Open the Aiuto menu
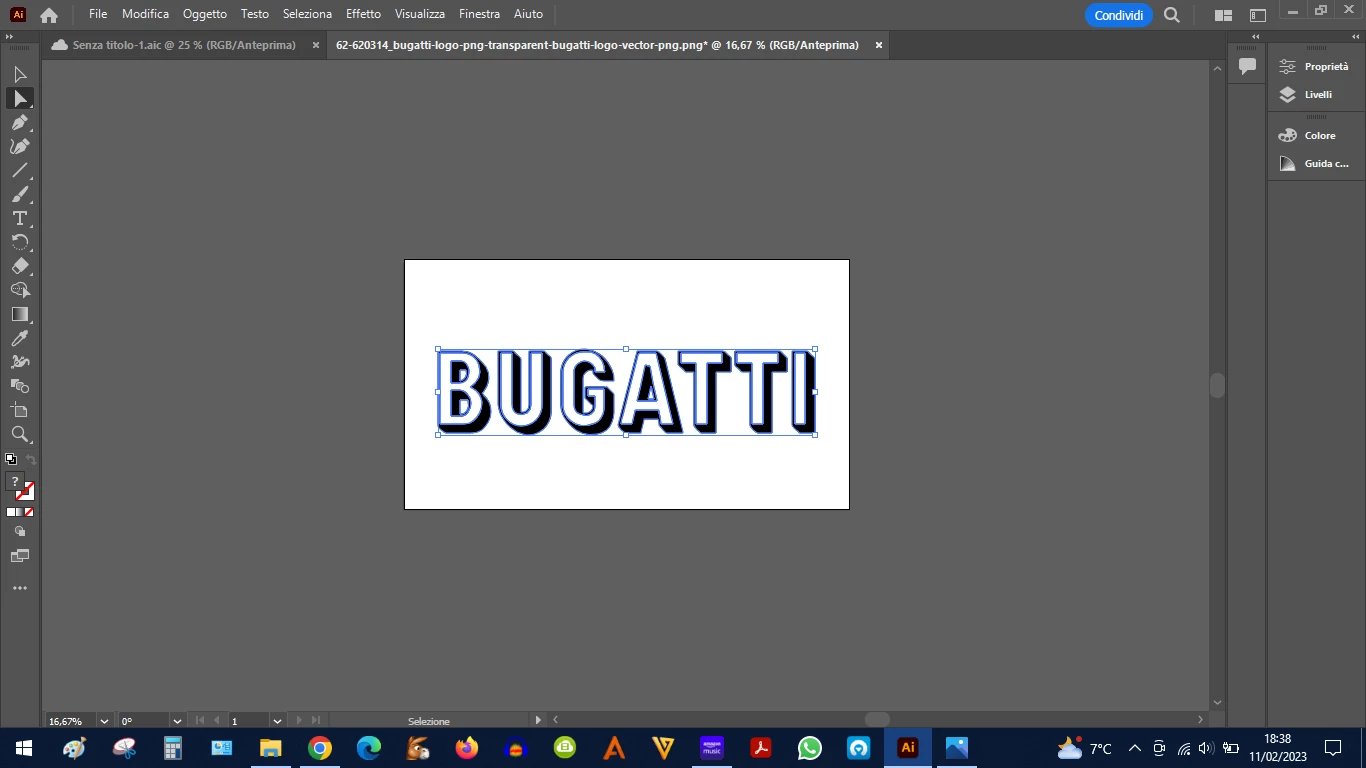The width and height of the screenshot is (1366, 768). coord(528,14)
